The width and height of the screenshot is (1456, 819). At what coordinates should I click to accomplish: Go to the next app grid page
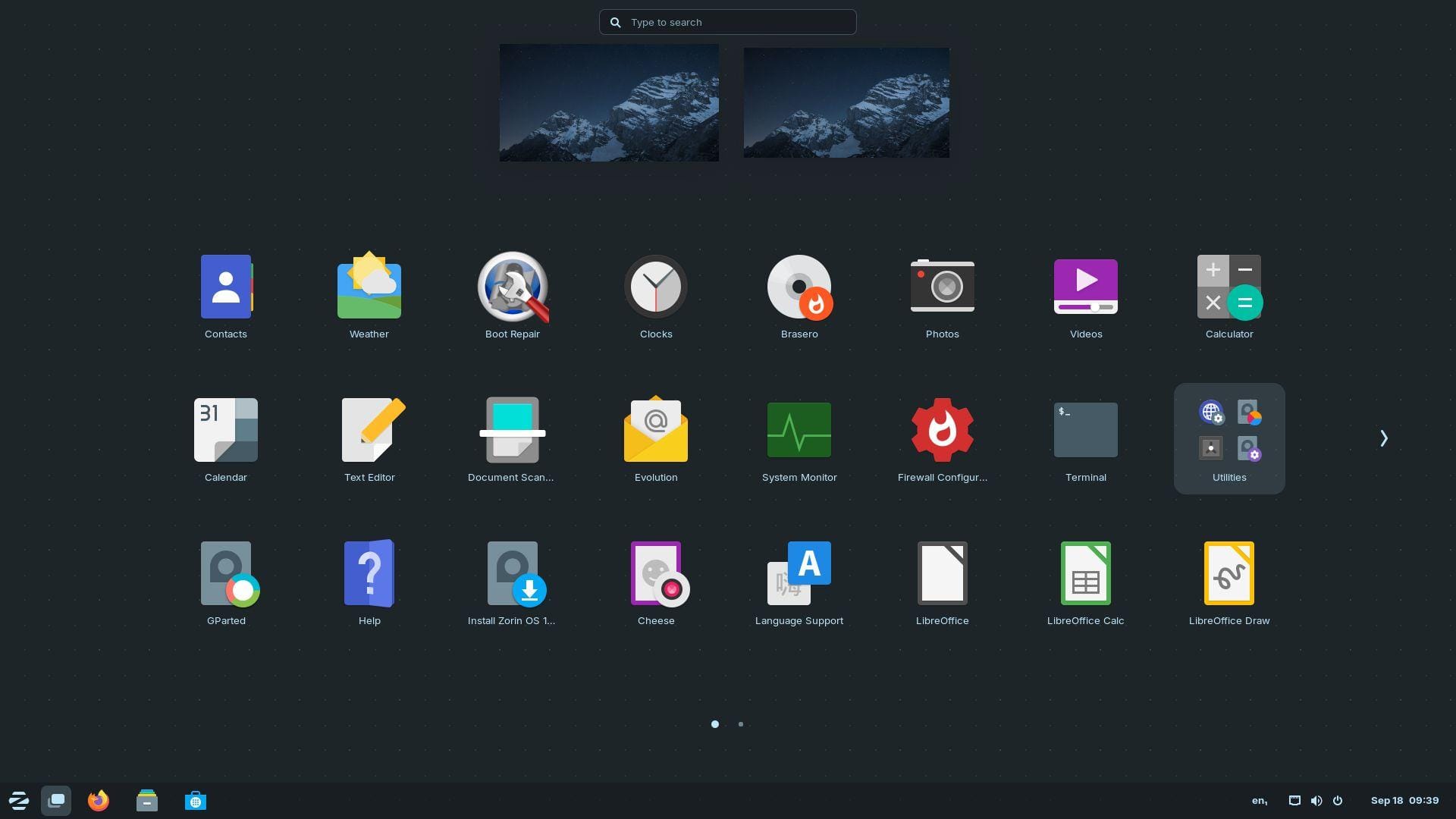pyautogui.click(x=1383, y=438)
